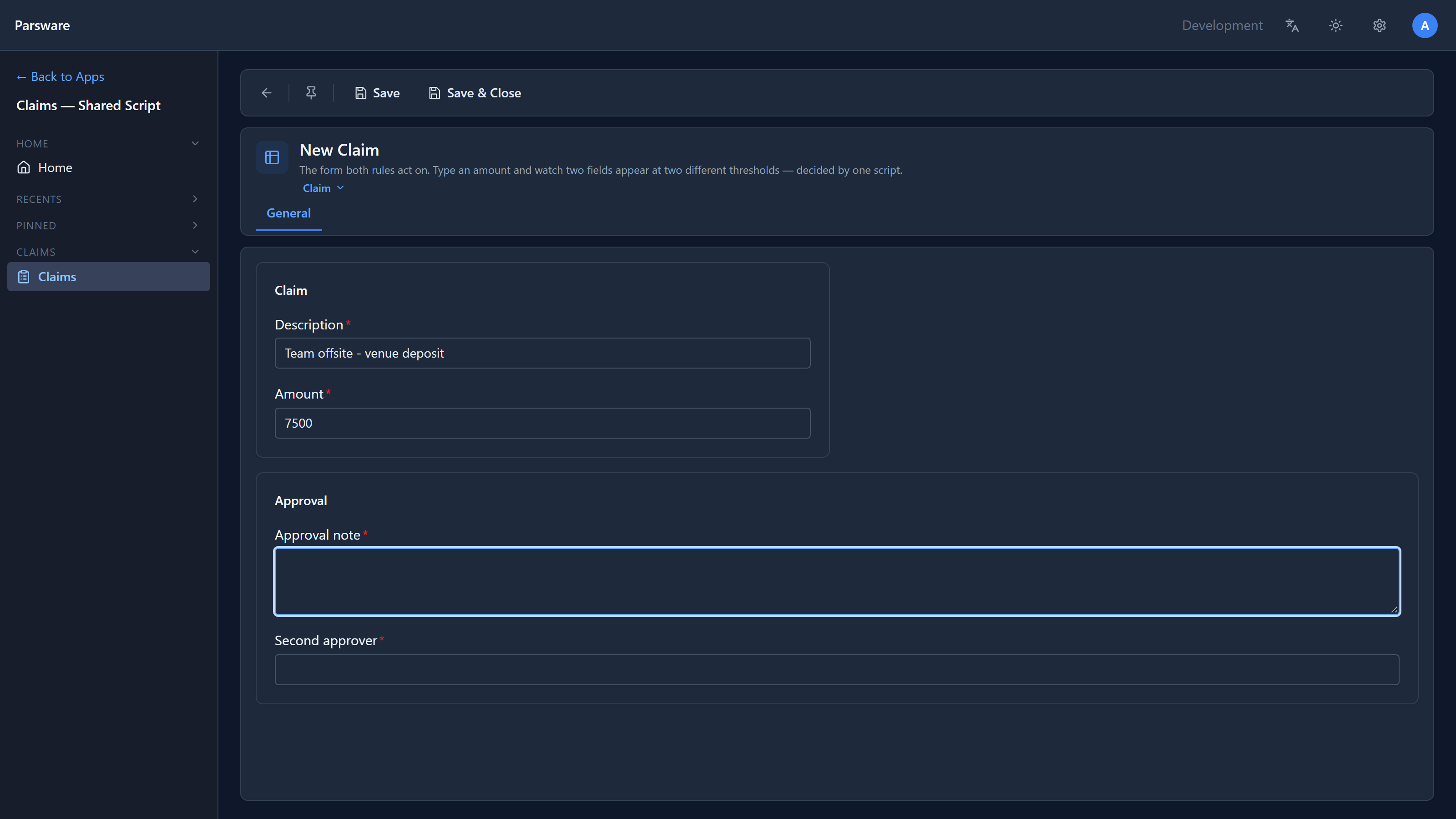The height and width of the screenshot is (819, 1456).
Task: Open the language translation icon
Action: pyautogui.click(x=1292, y=25)
